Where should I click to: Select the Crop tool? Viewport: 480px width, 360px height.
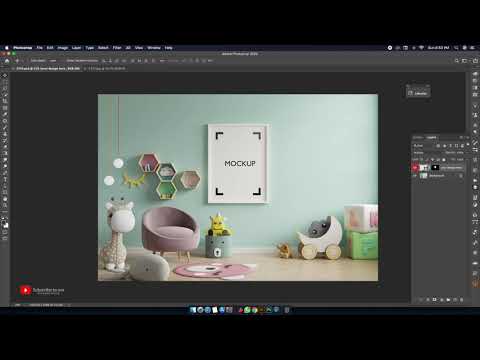5,101
